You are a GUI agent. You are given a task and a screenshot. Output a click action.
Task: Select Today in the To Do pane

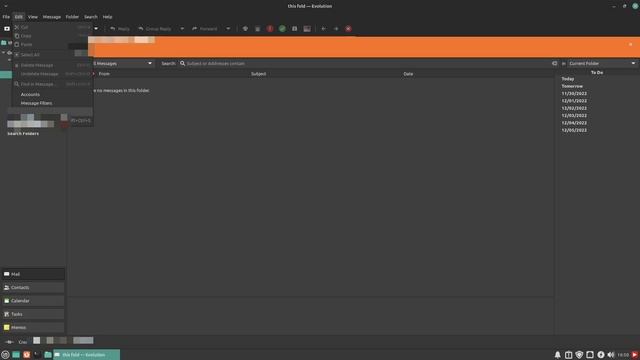point(568,79)
